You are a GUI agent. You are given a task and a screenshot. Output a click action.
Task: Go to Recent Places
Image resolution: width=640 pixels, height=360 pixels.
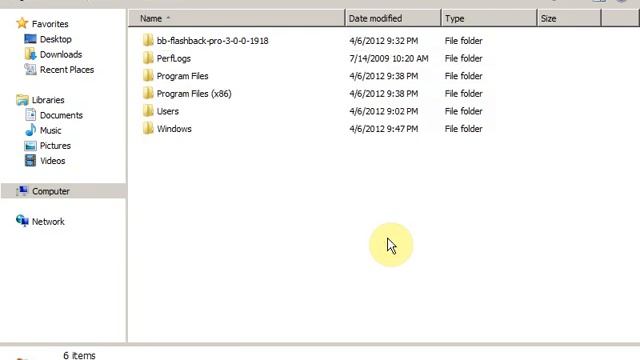tap(67, 70)
